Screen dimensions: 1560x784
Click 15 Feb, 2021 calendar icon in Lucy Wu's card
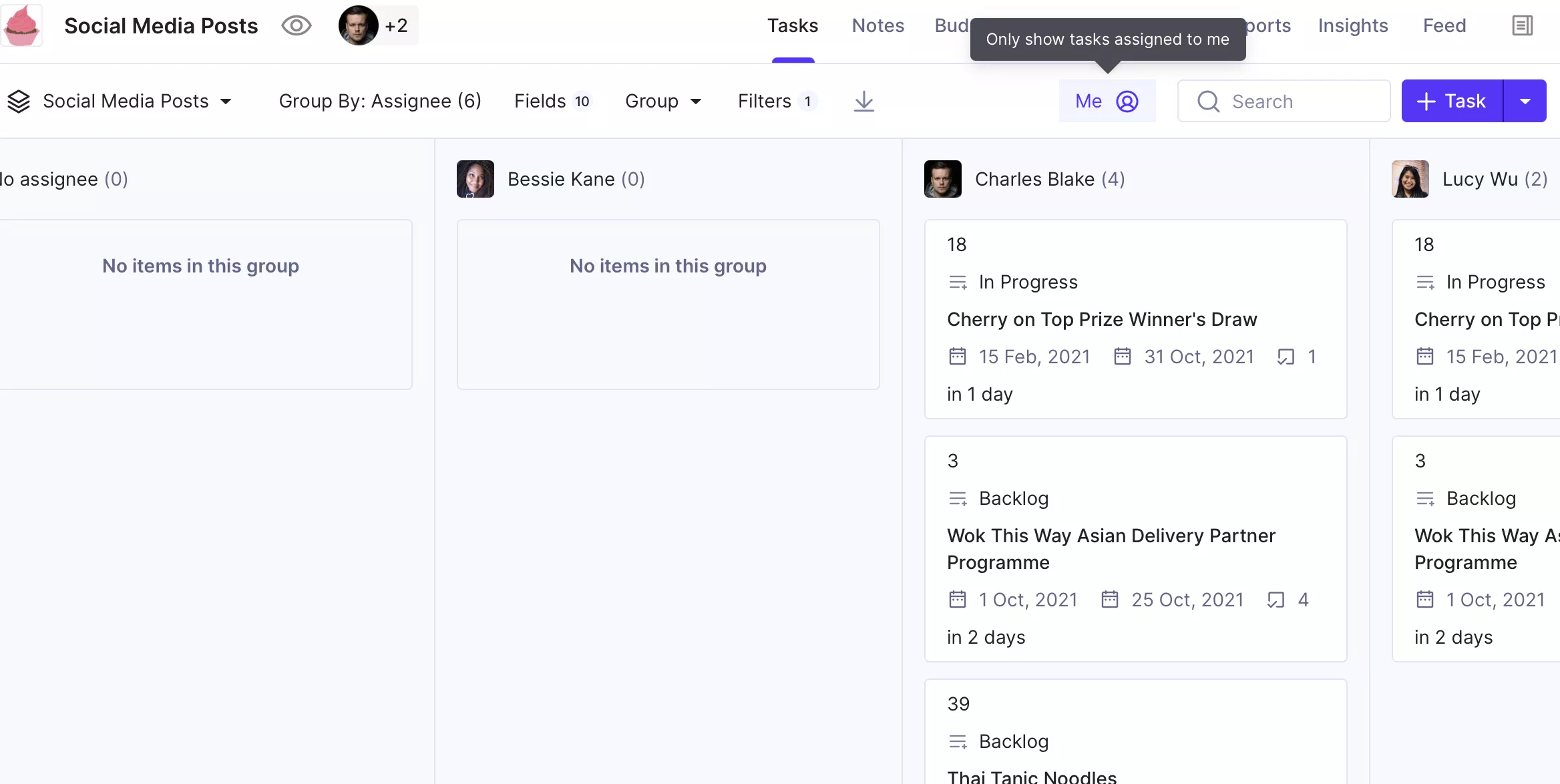[1425, 357]
